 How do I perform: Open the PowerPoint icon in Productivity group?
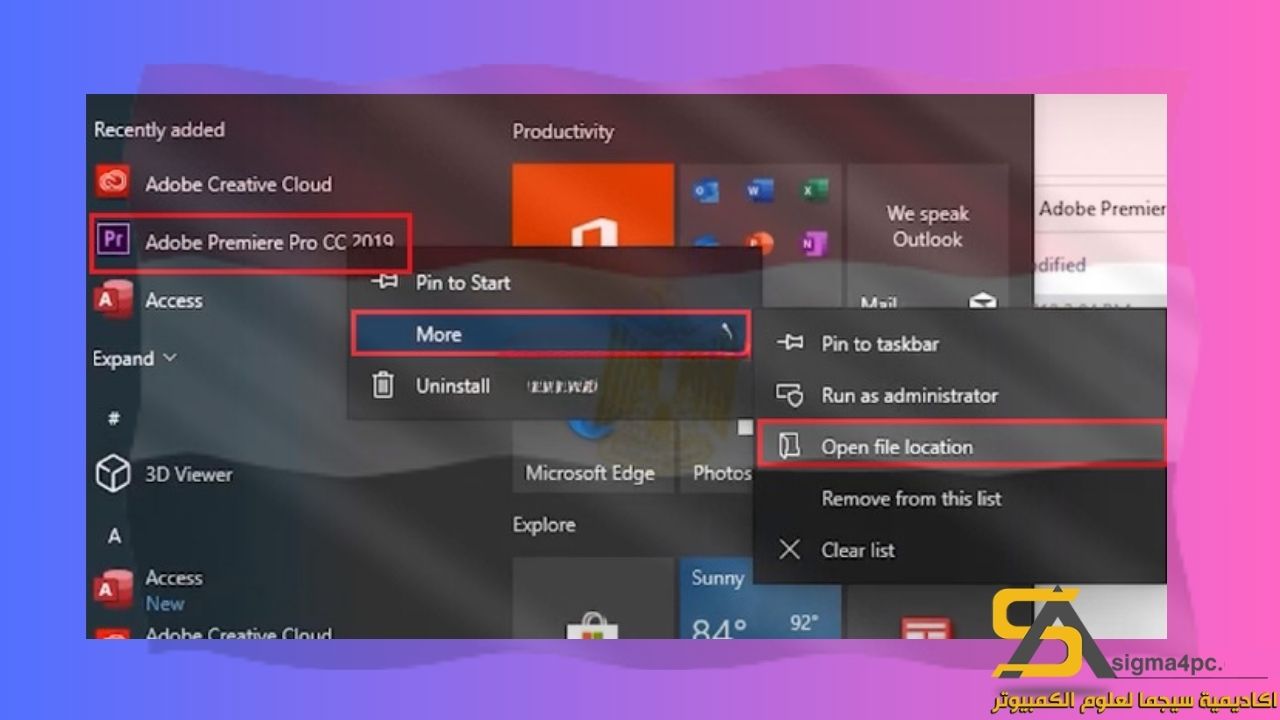pyautogui.click(x=761, y=242)
